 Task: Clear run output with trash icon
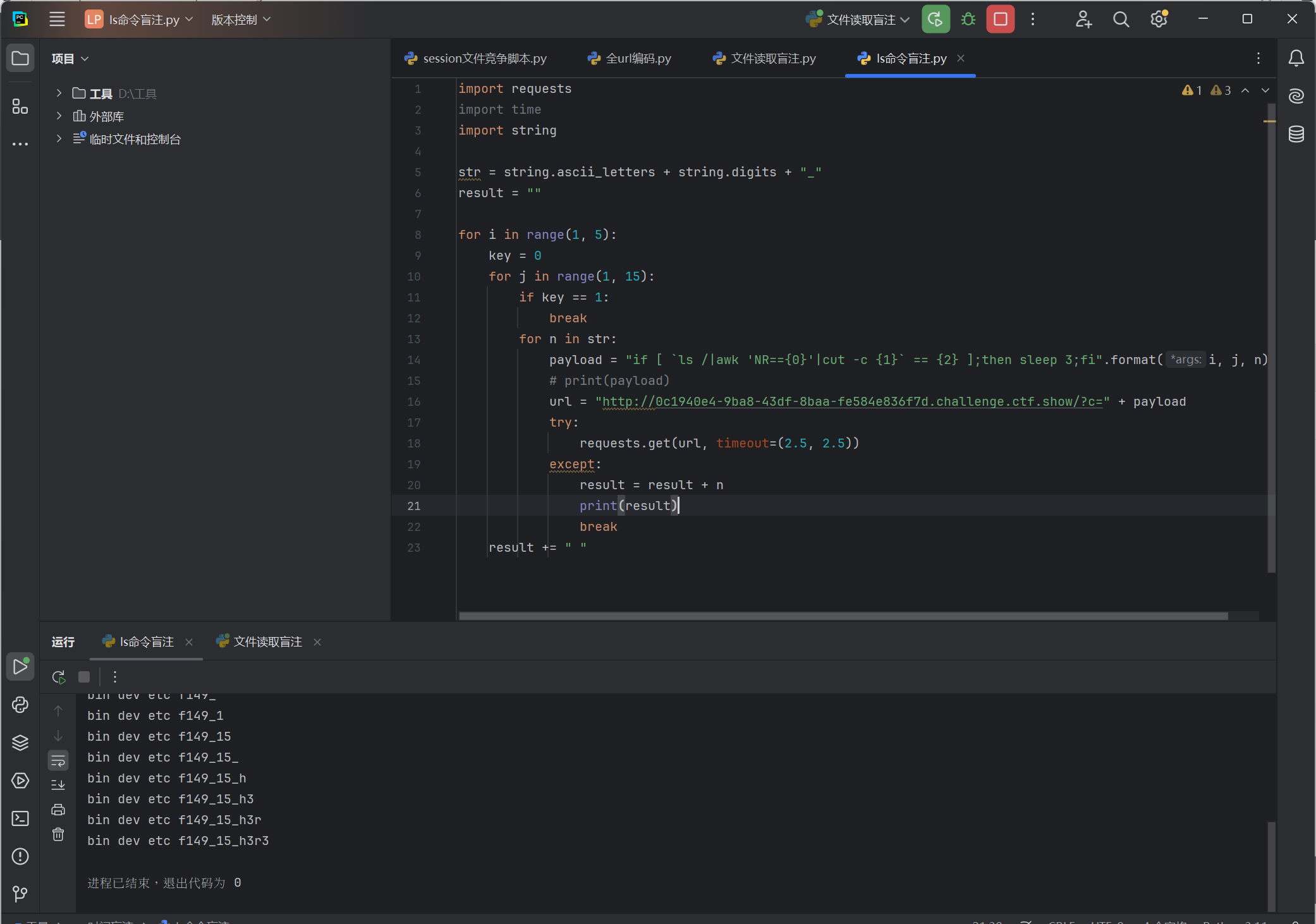(58, 834)
